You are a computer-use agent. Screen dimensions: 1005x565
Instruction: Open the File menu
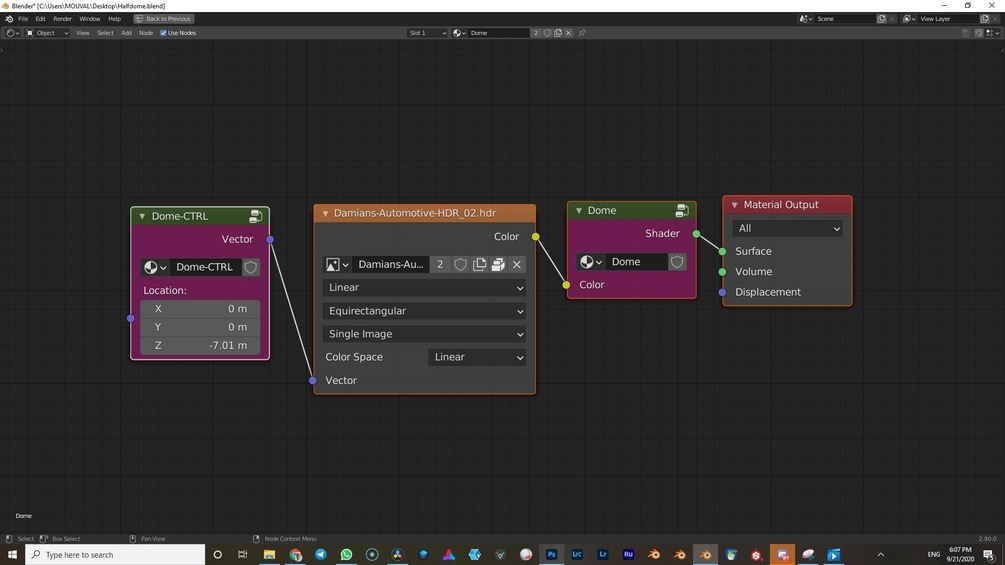click(x=23, y=19)
